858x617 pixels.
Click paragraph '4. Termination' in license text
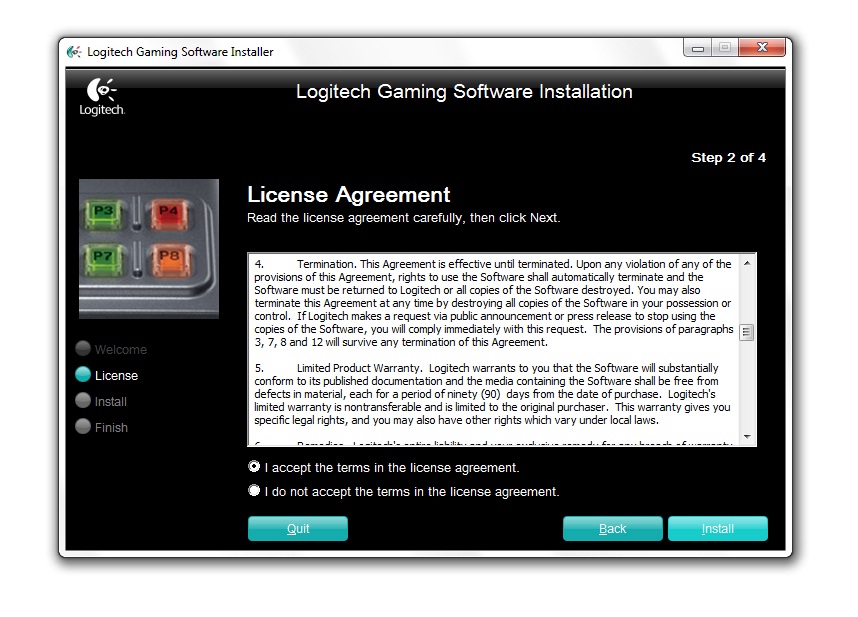pyautogui.click(x=493, y=303)
